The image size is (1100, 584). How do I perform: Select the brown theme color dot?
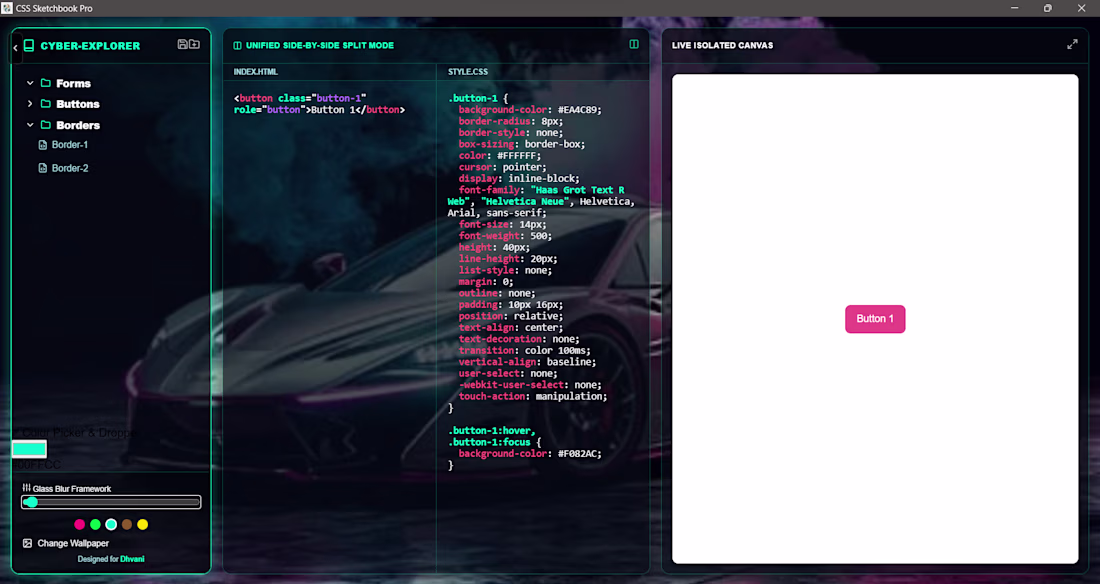(x=127, y=524)
